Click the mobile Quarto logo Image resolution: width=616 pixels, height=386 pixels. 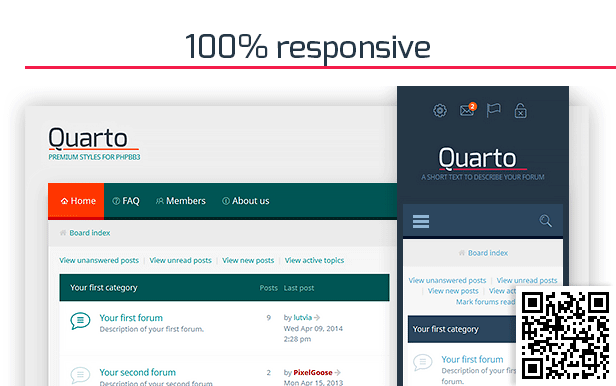click(482, 159)
